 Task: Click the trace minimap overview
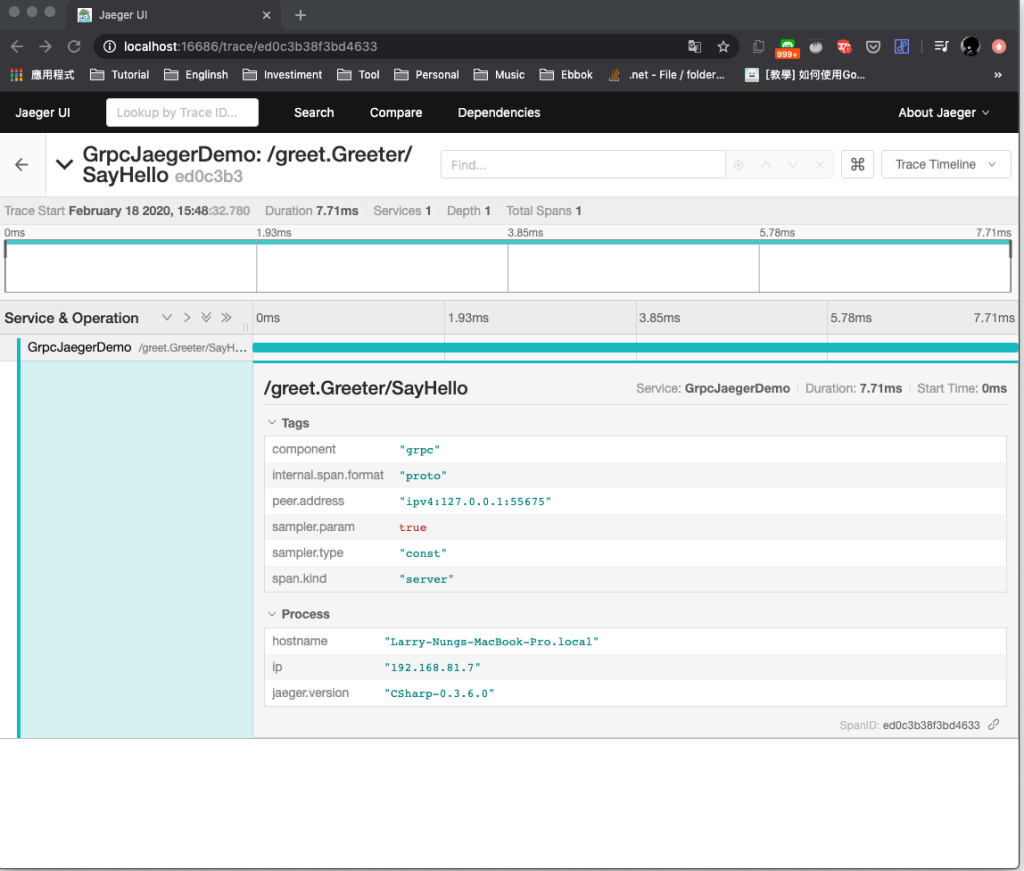click(507, 266)
